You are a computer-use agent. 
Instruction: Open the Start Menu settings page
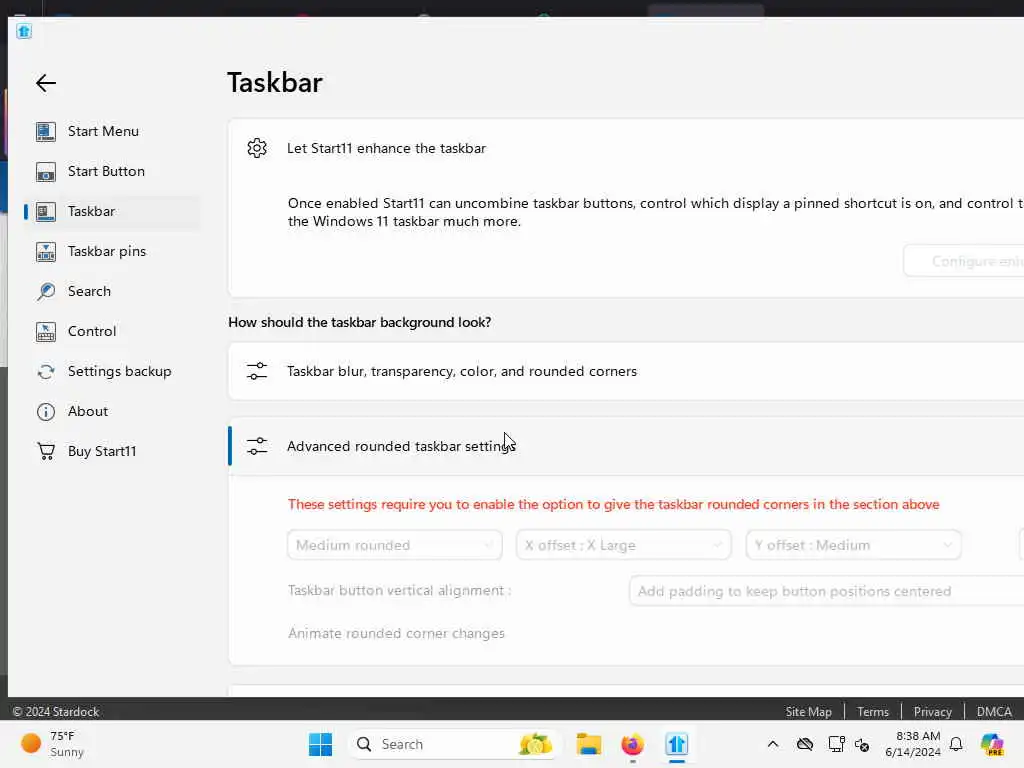tap(103, 131)
